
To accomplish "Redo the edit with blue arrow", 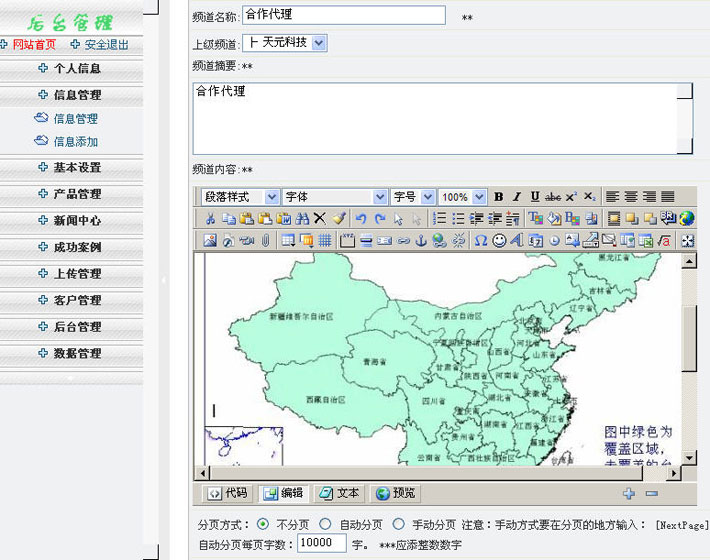I will coord(380,219).
